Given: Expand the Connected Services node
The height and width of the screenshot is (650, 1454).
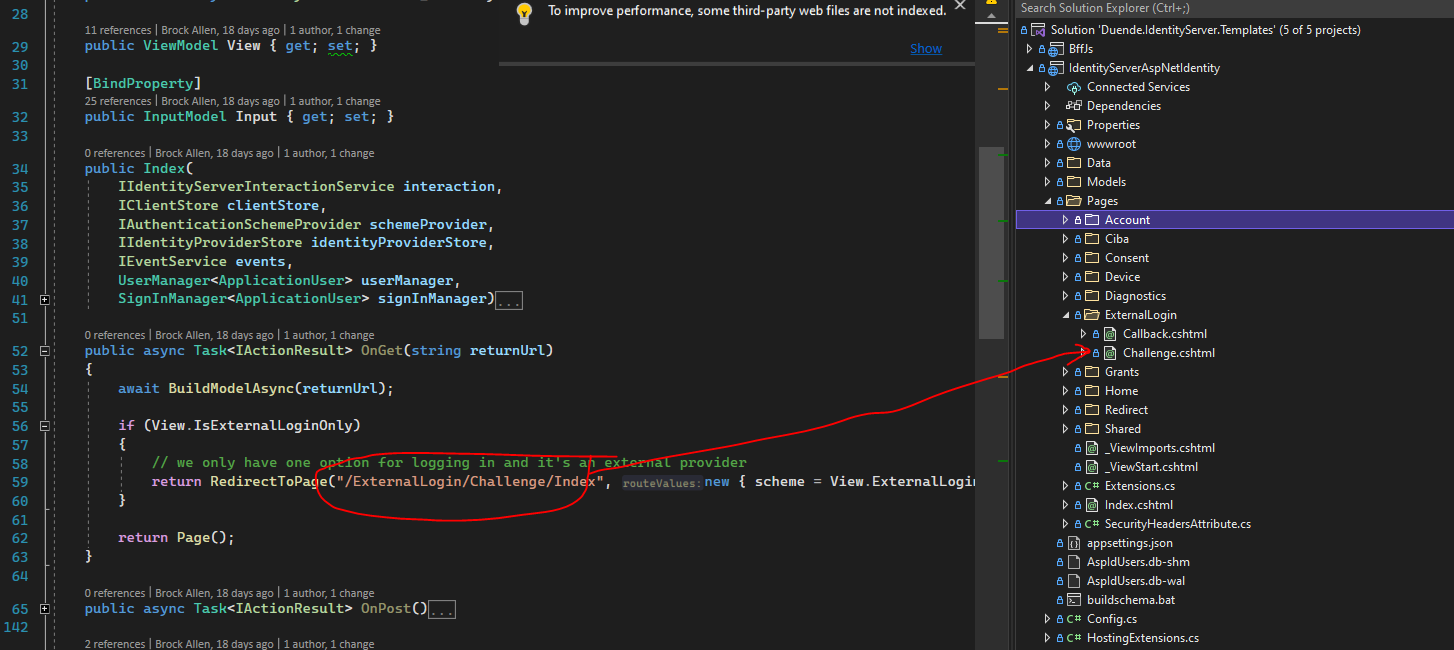Looking at the screenshot, I should point(1047,87).
